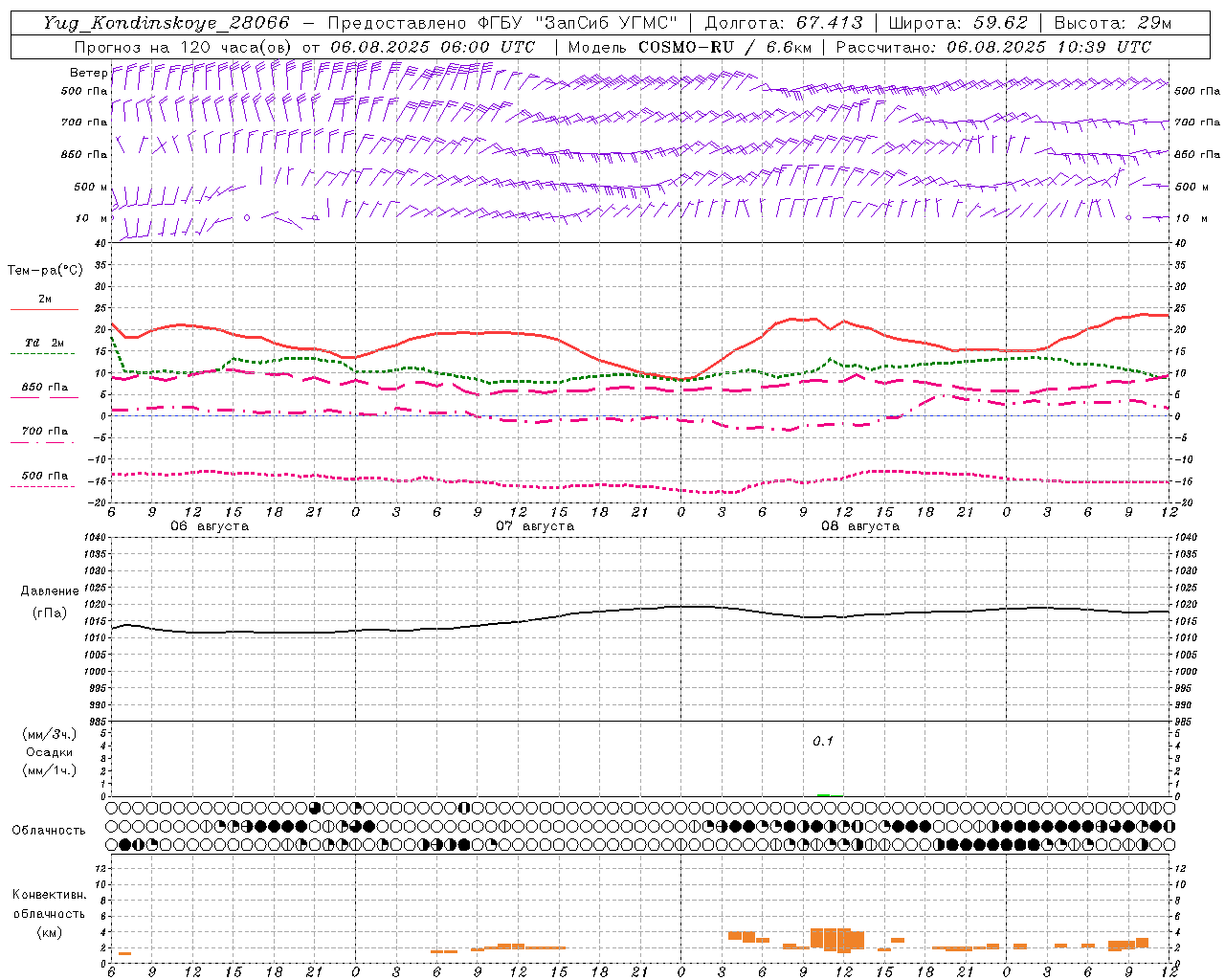Click the Облачность cloudiness label
This screenshot has height=980, width=1225.
(49, 830)
